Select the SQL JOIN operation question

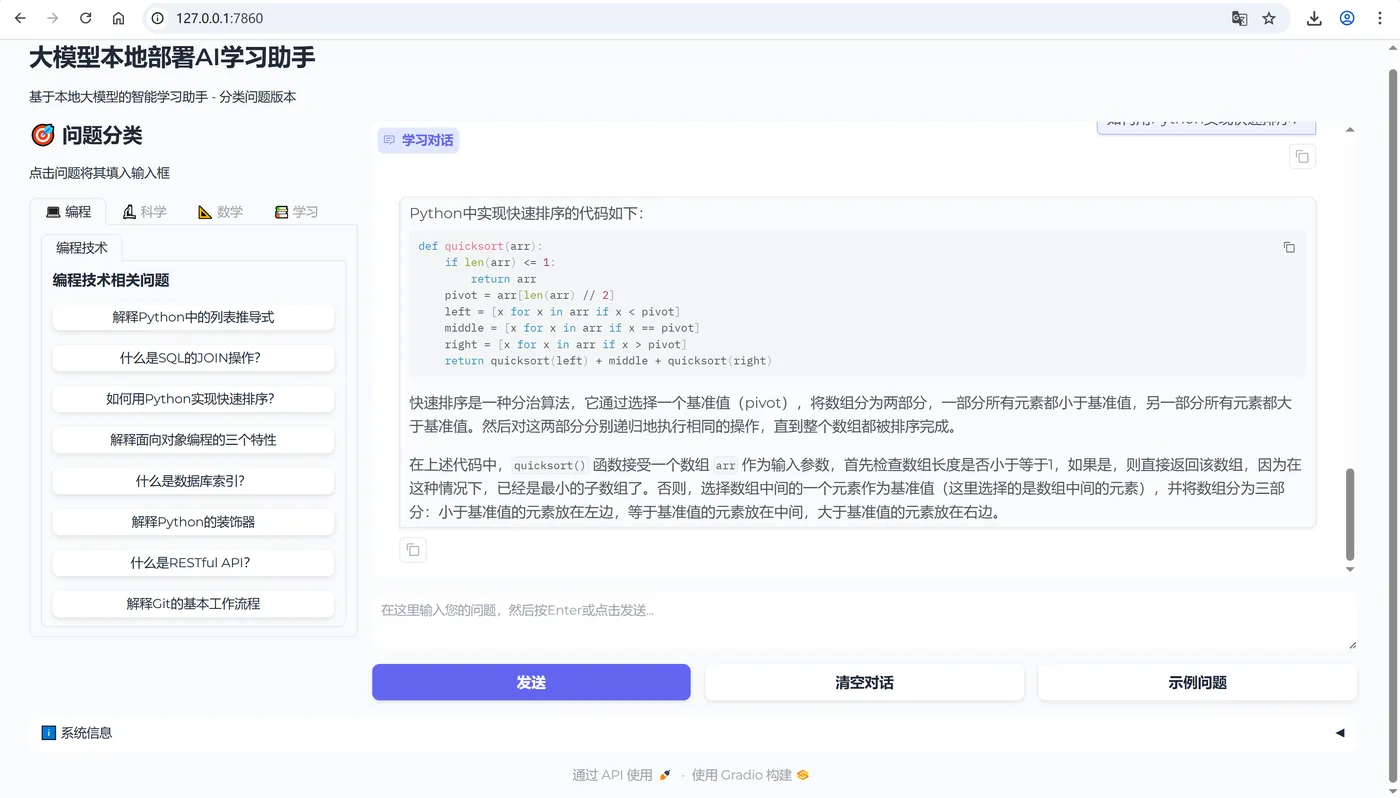(193, 358)
